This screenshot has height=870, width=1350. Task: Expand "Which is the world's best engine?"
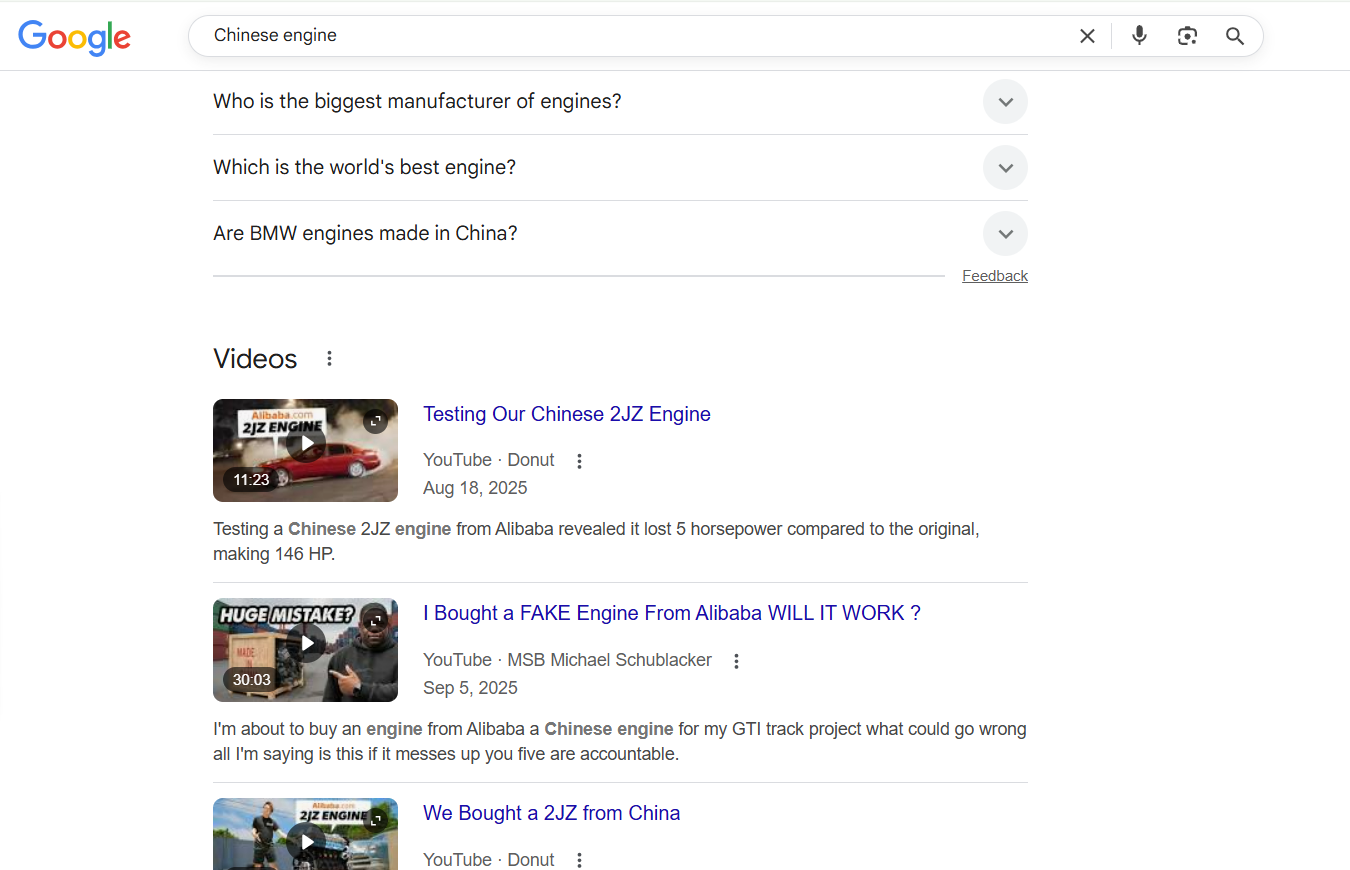tap(1005, 168)
